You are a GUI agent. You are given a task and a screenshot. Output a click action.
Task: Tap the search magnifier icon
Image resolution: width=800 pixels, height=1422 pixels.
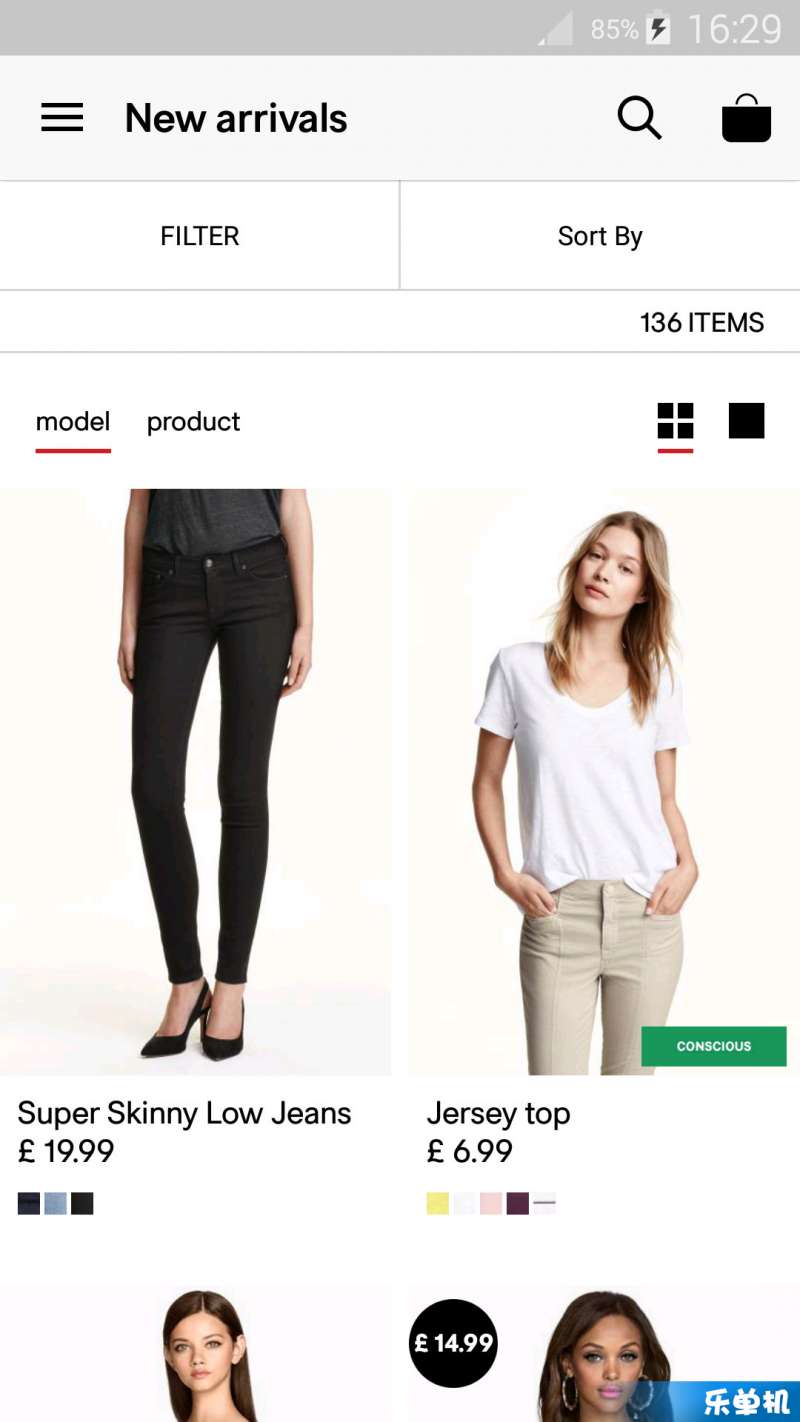click(639, 118)
